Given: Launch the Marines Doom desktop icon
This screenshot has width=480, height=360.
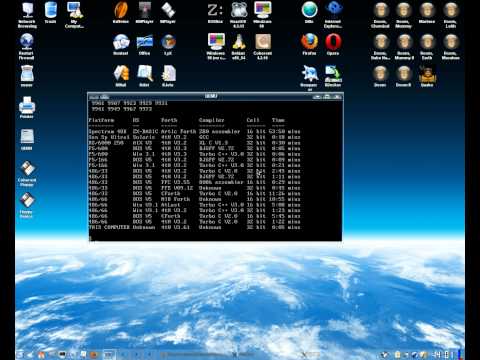Looking at the screenshot, I should (427, 12).
